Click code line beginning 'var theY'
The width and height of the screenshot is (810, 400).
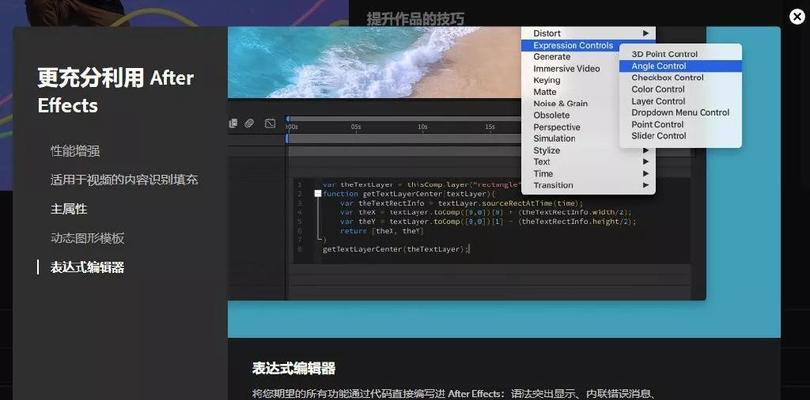488,222
